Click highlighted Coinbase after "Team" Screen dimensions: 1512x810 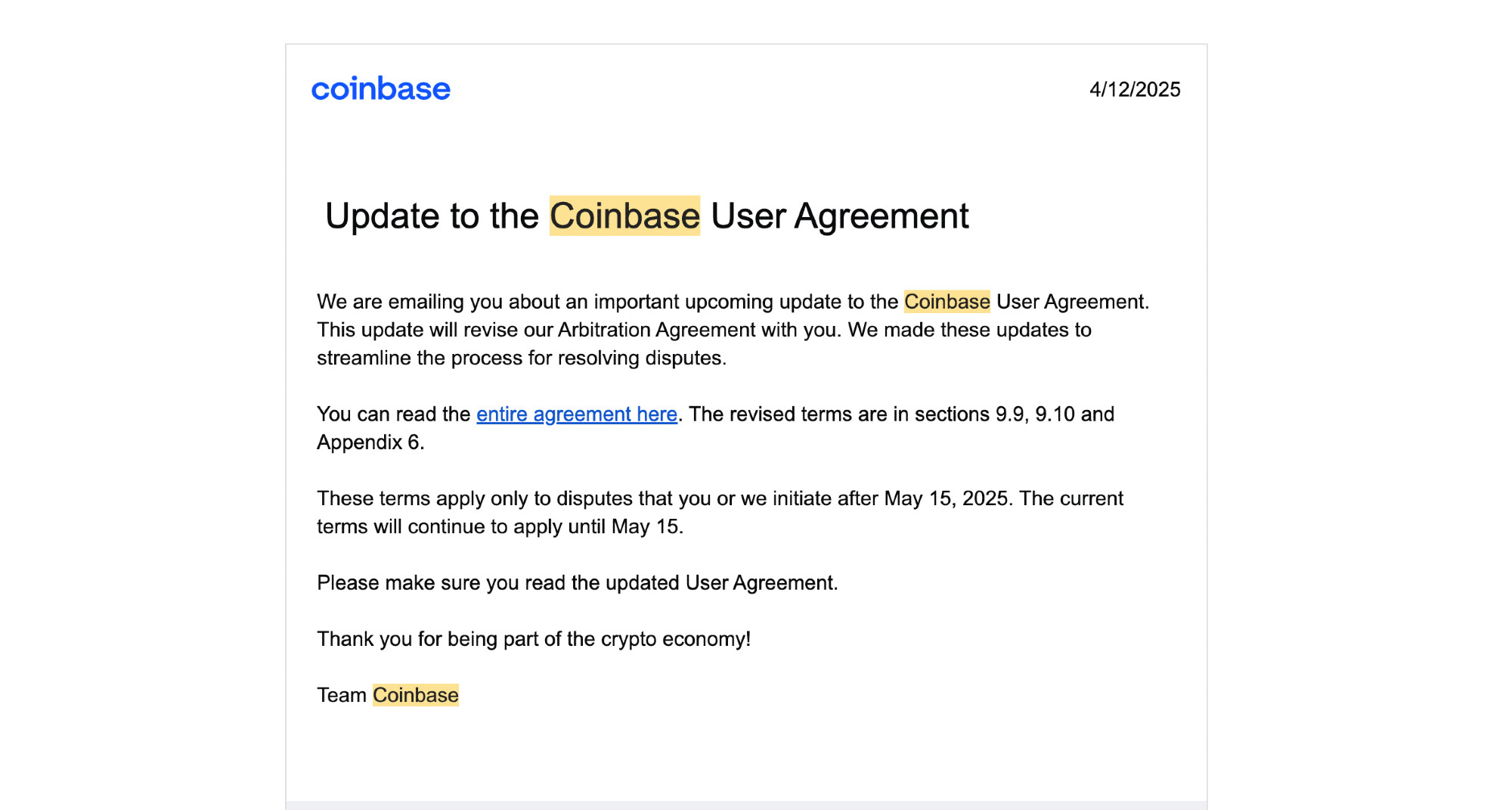(x=416, y=695)
